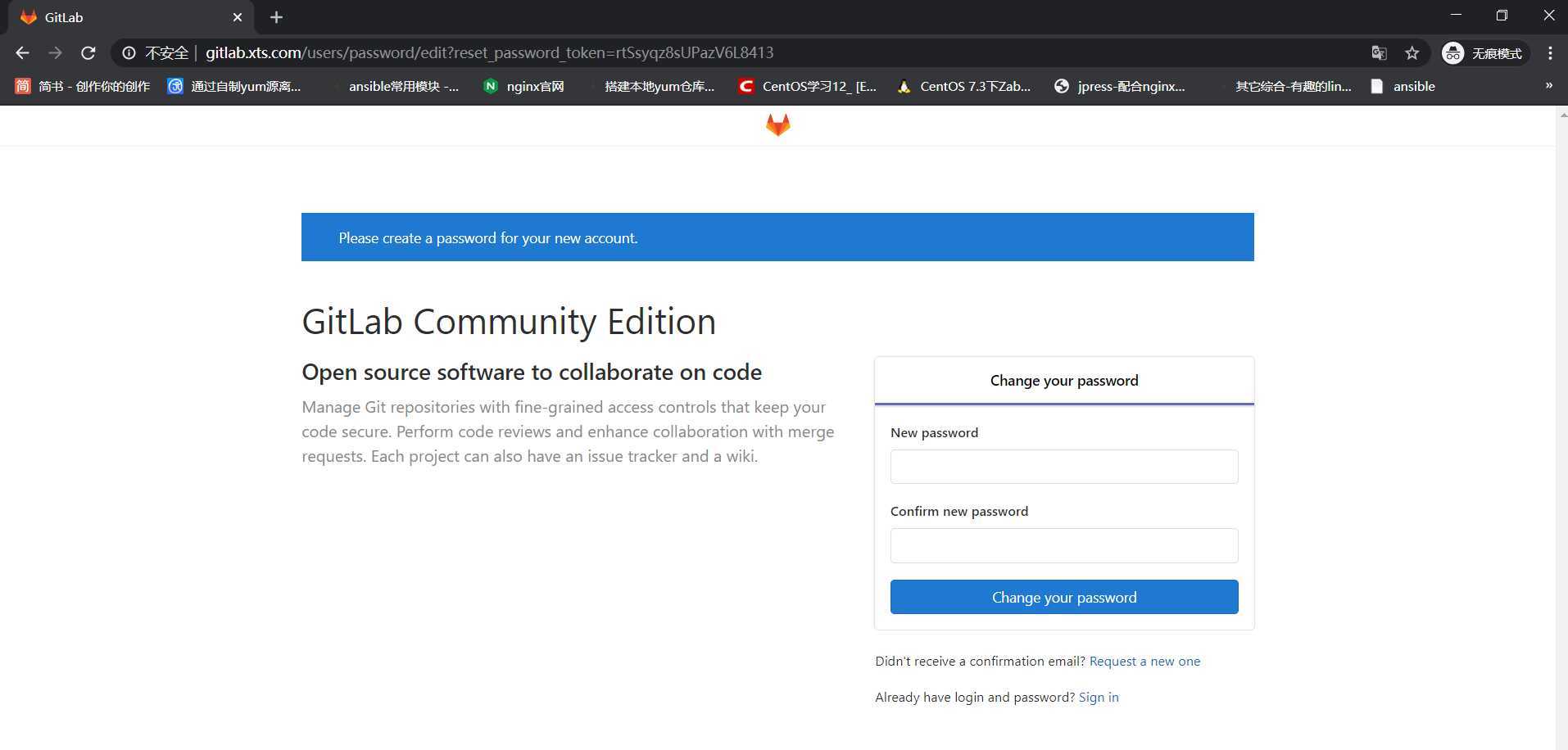This screenshot has width=1568, height=750.
Task: Open the nginx官网 bookmark
Action: [524, 86]
